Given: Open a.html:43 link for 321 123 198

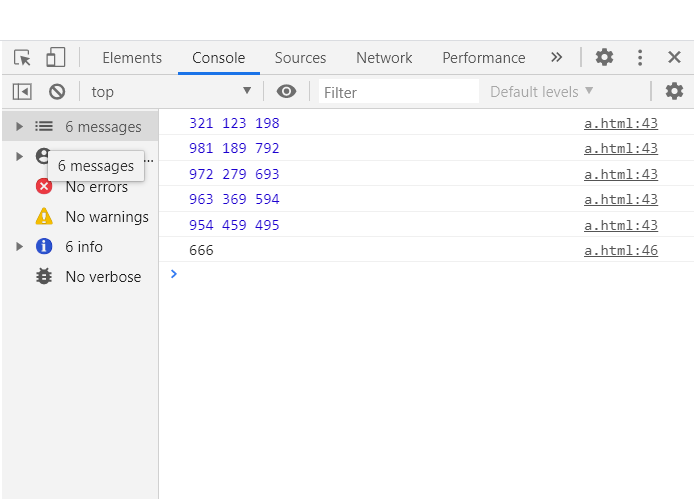Looking at the screenshot, I should coord(621,124).
